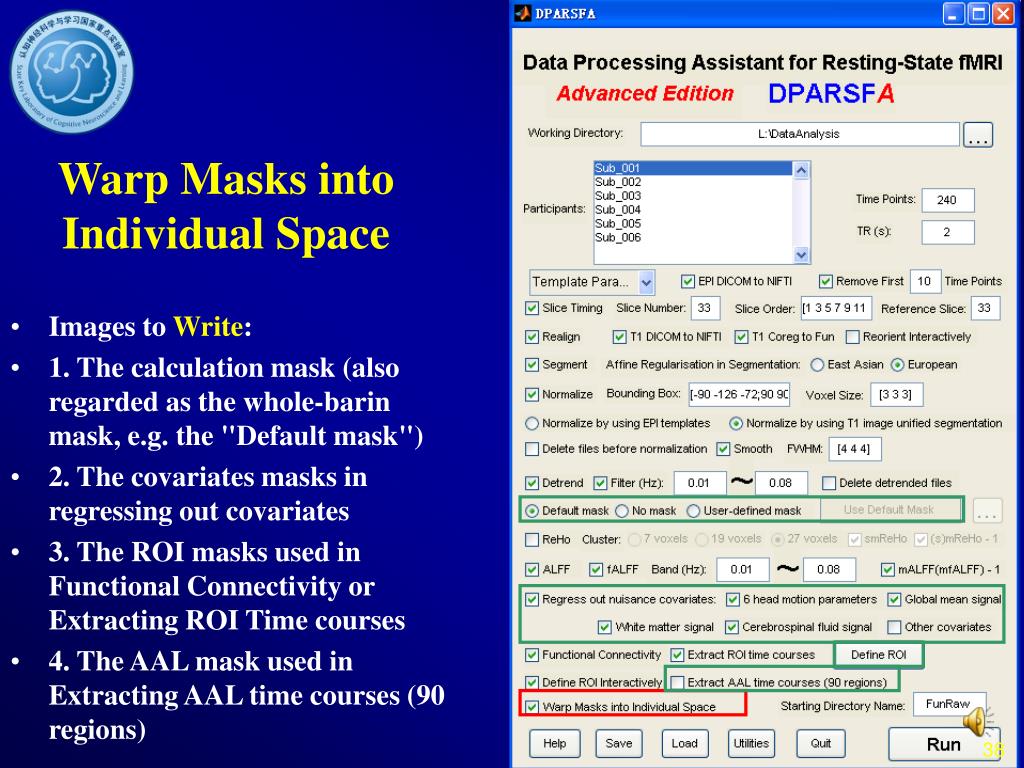The width and height of the screenshot is (1024, 768).
Task: Toggle the ALFF checkbox
Action: [x=532, y=569]
